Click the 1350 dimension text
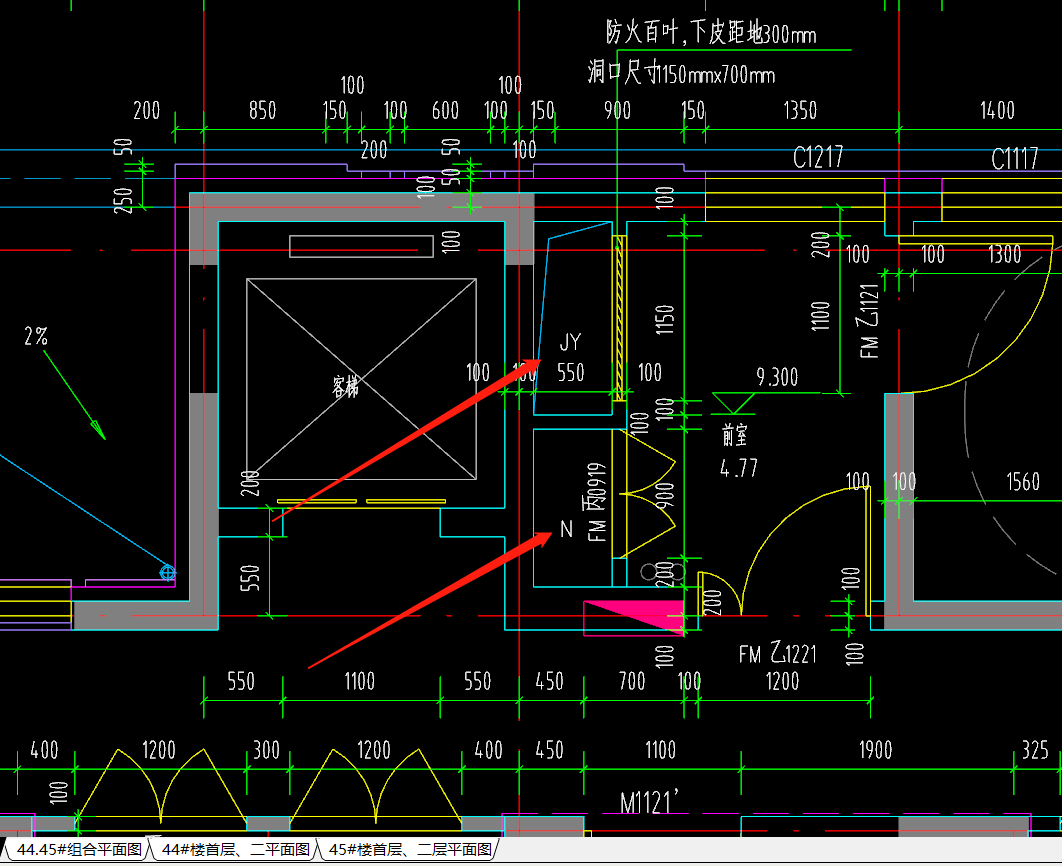Image resolution: width=1062 pixels, height=866 pixels. (x=801, y=110)
